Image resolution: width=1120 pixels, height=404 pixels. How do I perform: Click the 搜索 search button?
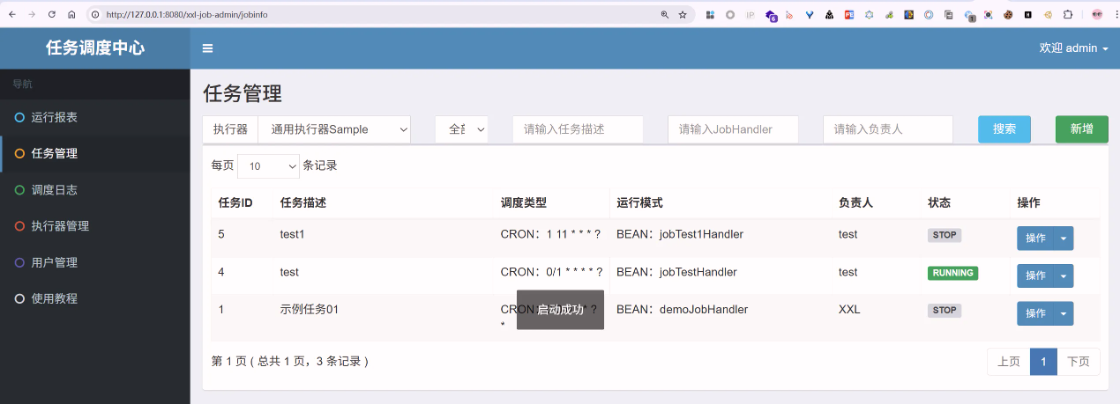[x=1004, y=129]
